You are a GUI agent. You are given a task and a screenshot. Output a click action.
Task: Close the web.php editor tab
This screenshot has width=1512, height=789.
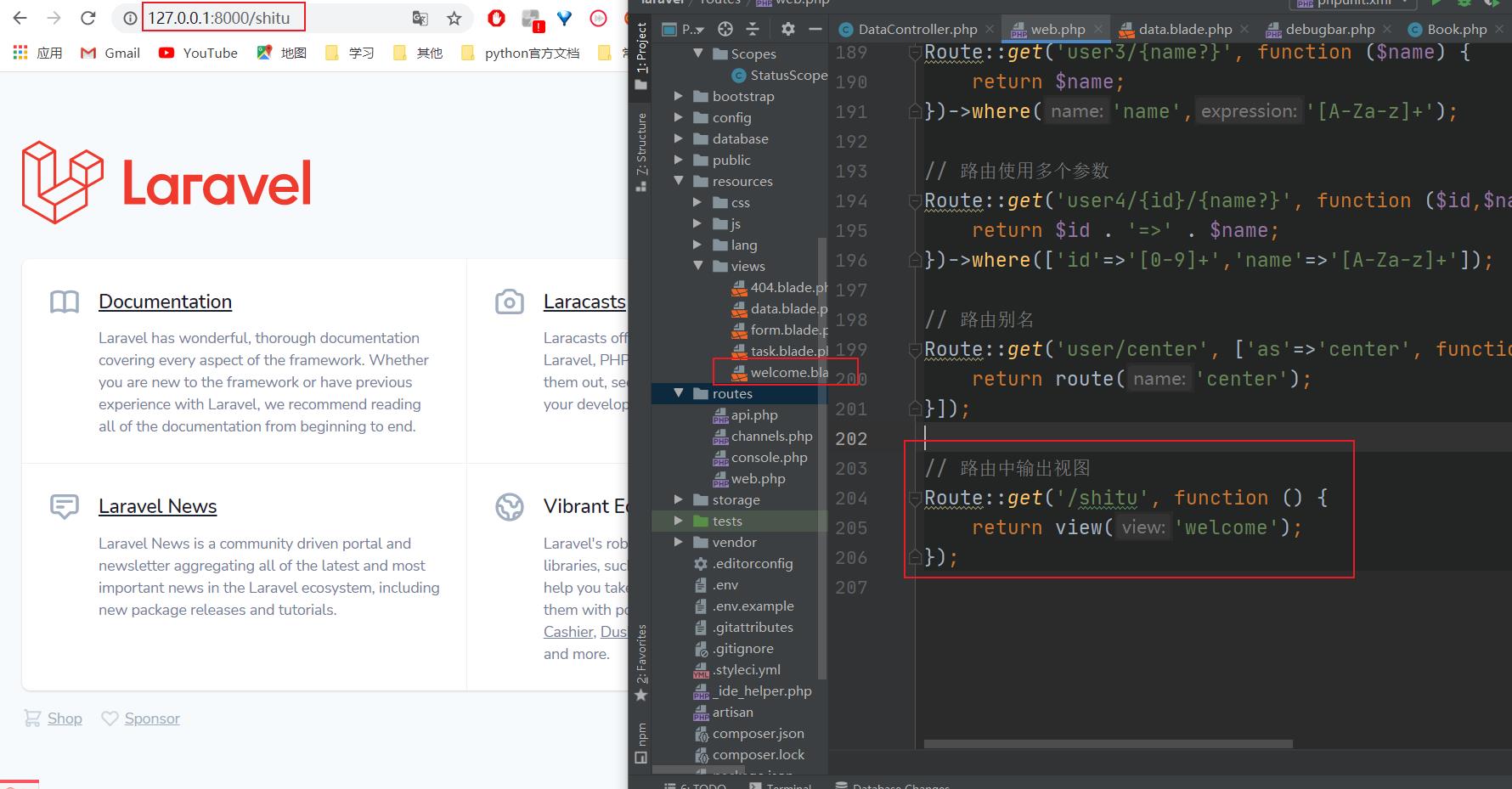pos(1098,29)
